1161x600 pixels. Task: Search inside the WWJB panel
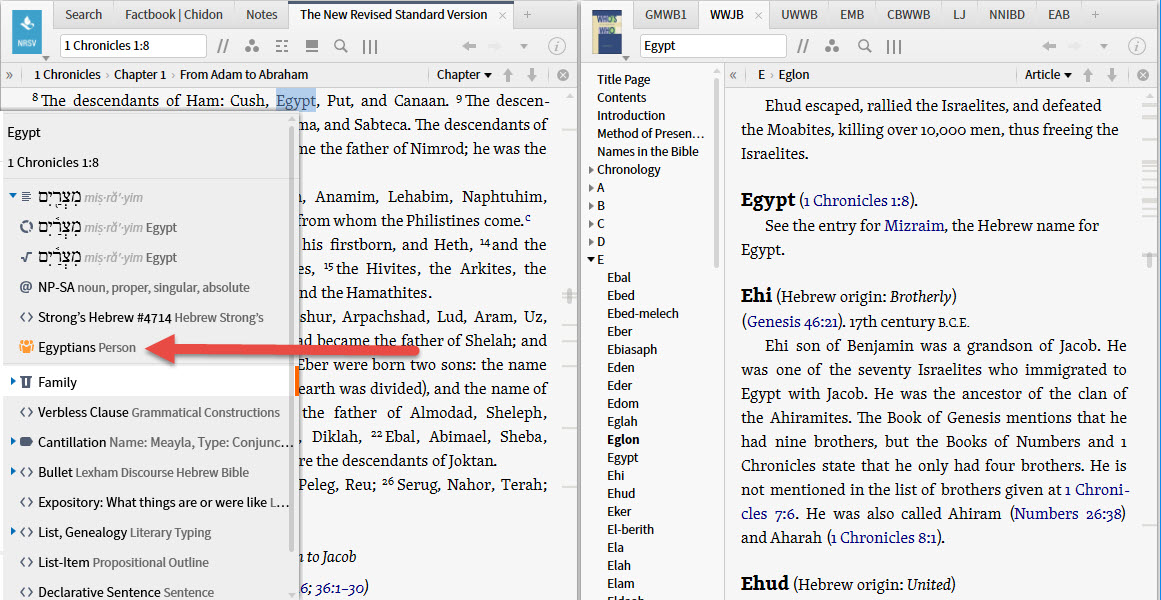[x=863, y=46]
